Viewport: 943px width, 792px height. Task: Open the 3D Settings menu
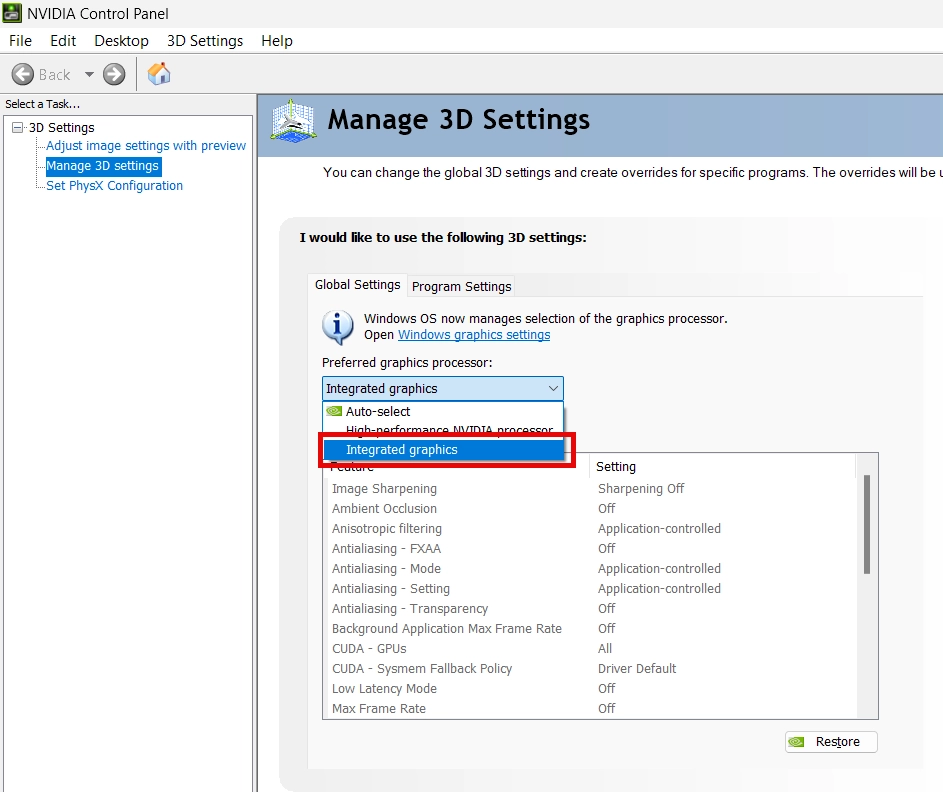point(205,41)
